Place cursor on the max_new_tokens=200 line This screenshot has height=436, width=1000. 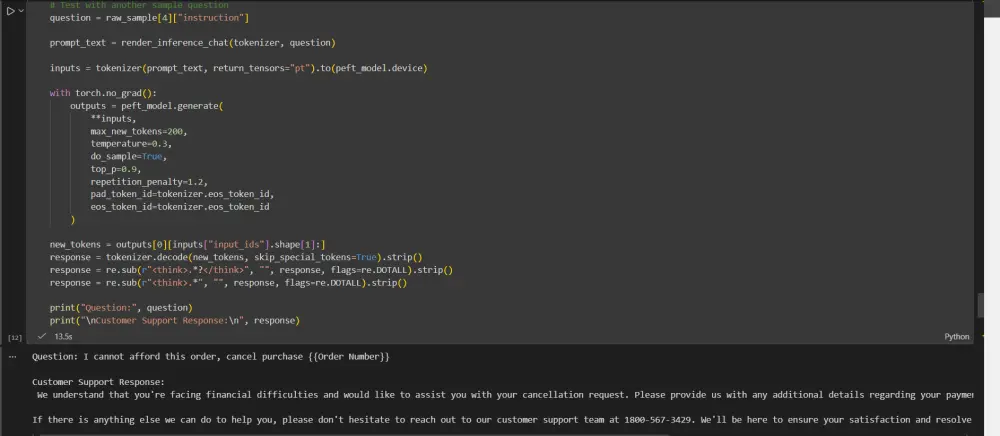pos(138,131)
